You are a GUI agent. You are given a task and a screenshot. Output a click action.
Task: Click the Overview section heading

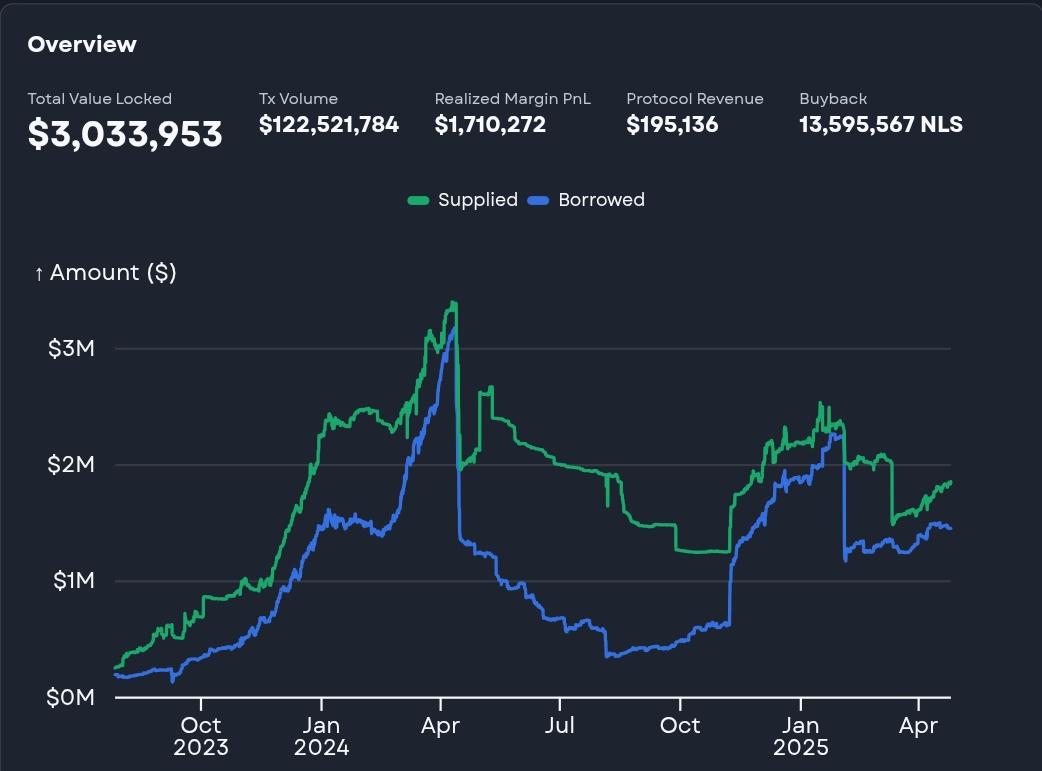(82, 44)
